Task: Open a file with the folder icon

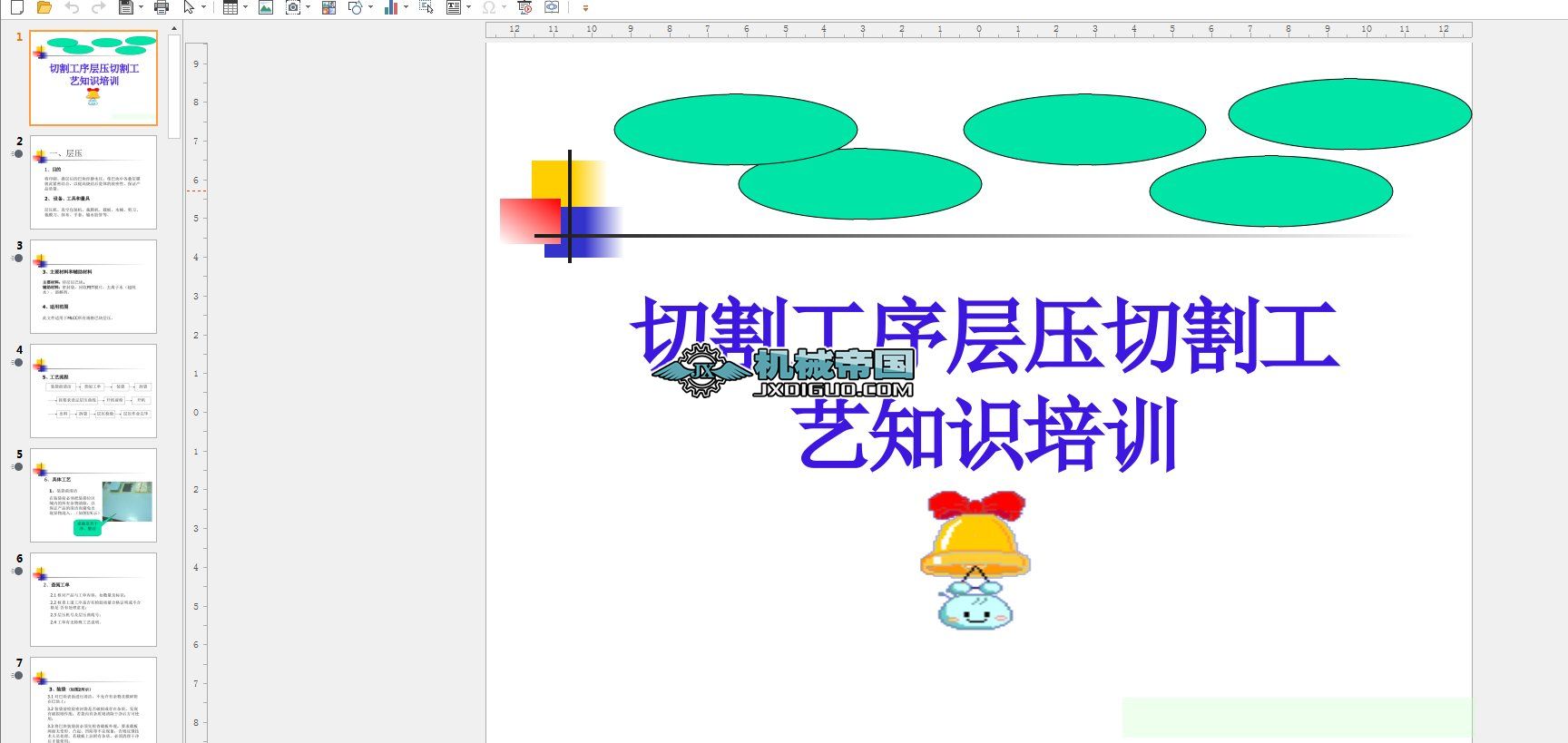Action: pyautogui.click(x=44, y=7)
